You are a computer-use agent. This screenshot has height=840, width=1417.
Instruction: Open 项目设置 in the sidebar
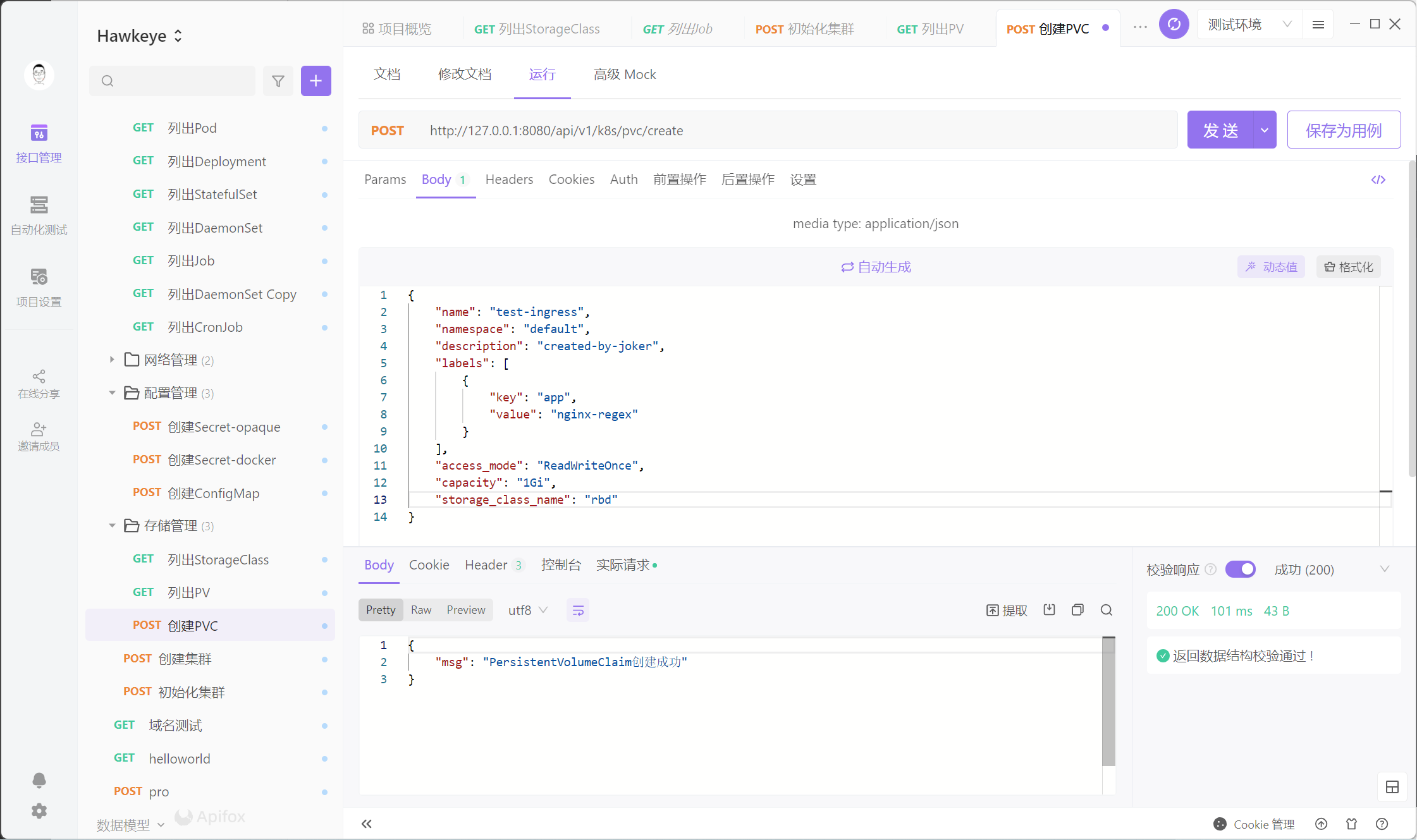(x=39, y=288)
